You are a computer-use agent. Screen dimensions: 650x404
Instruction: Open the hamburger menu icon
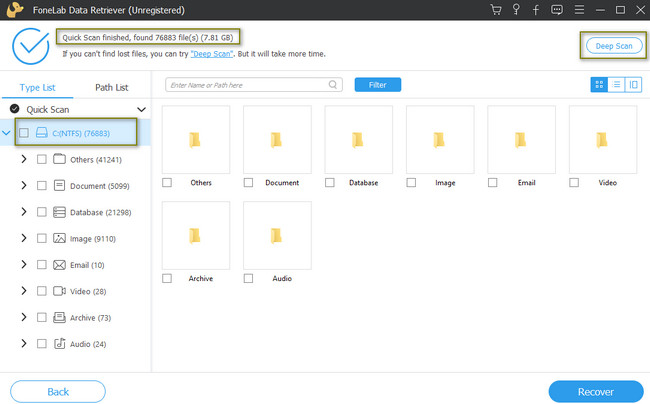coord(579,10)
